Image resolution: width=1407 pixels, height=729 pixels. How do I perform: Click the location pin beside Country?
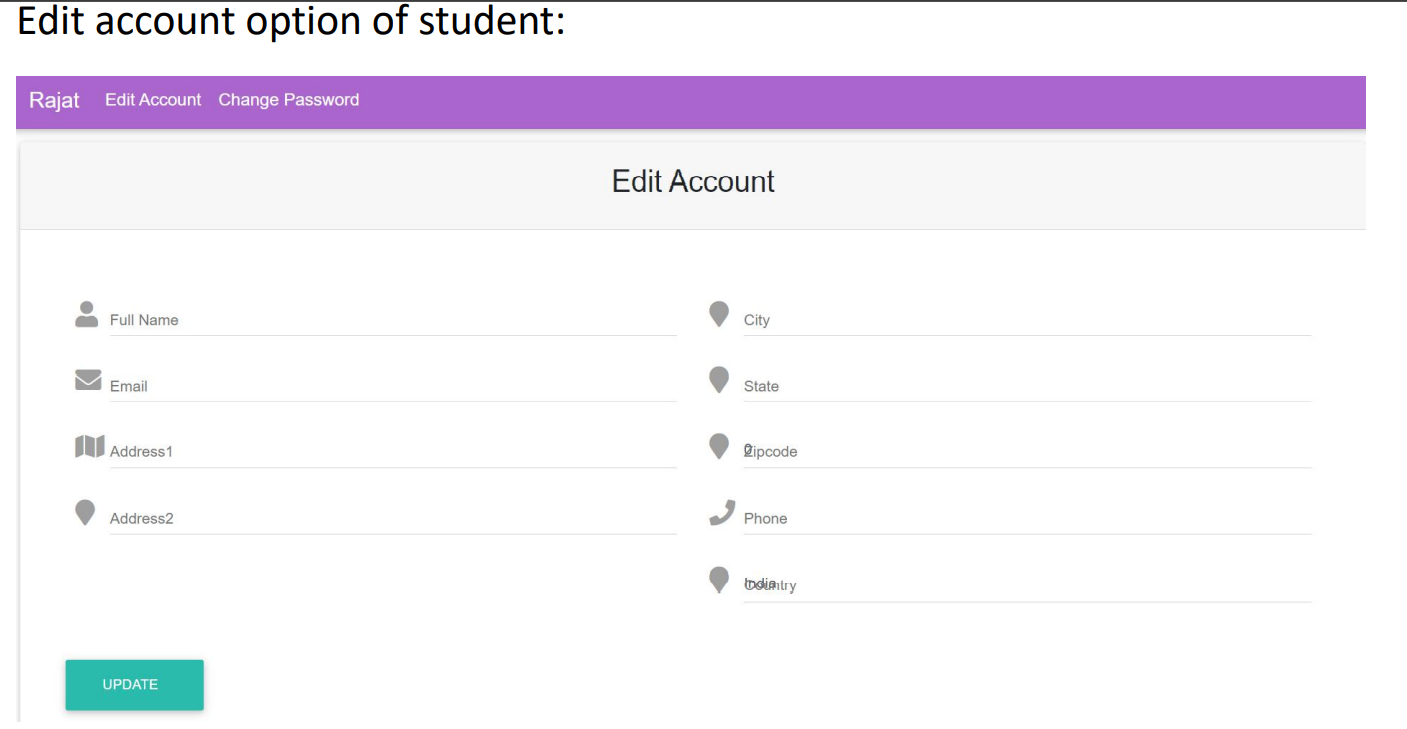tap(719, 578)
